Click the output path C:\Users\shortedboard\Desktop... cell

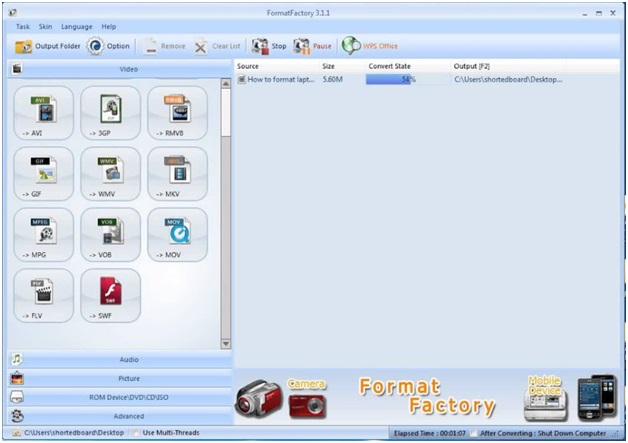click(508, 79)
